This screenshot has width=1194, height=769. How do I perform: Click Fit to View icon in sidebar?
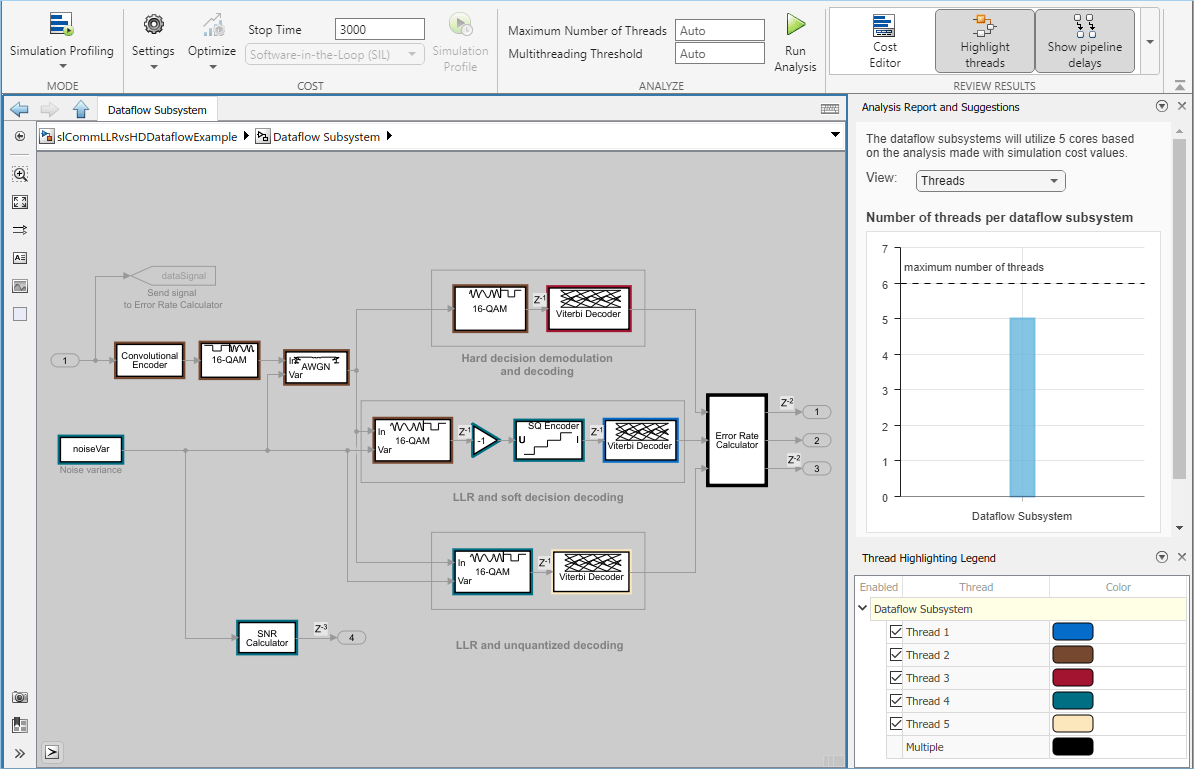20,202
